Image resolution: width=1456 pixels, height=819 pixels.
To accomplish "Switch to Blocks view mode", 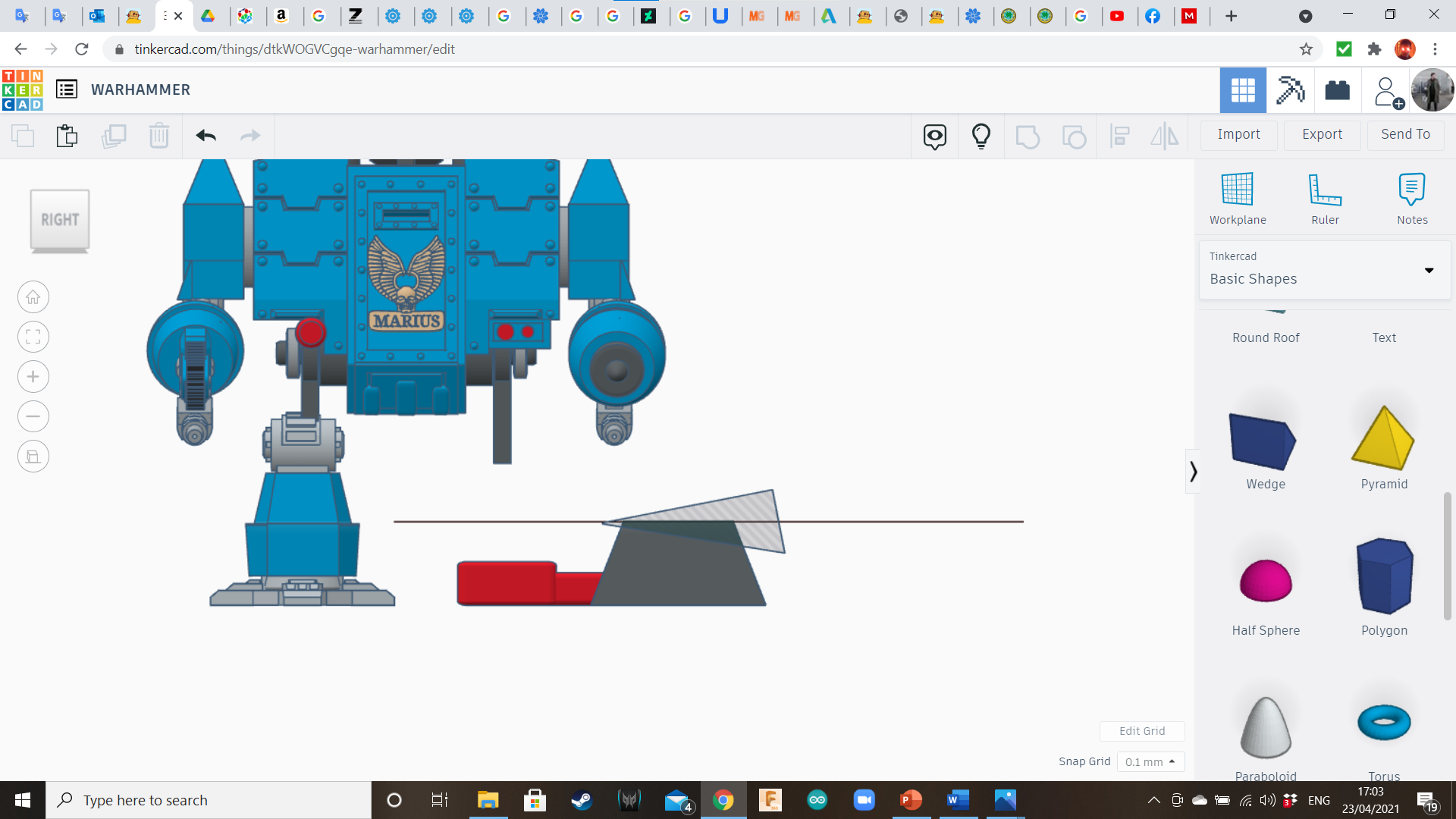I will click(x=1290, y=90).
